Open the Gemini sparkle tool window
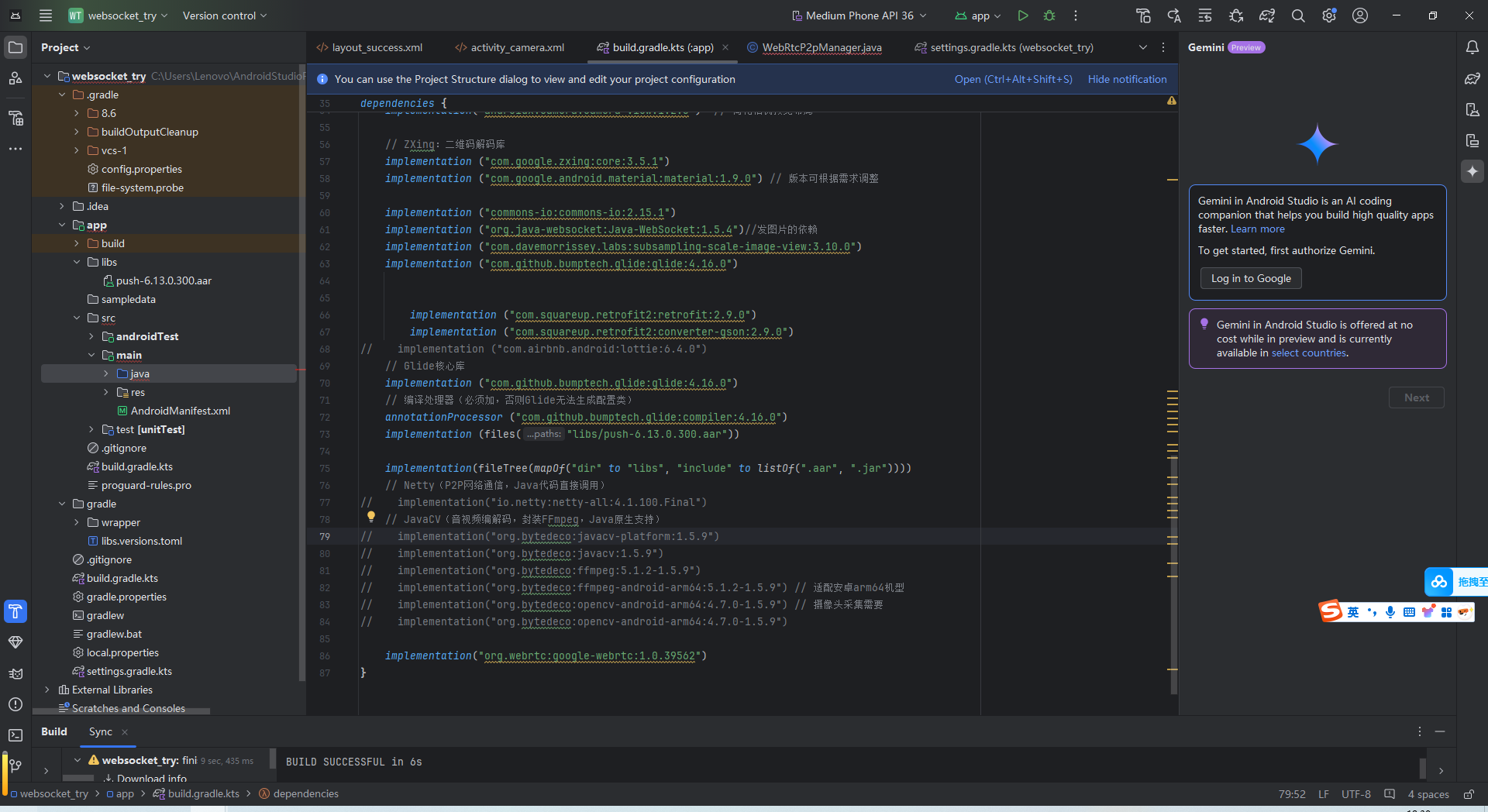The width and height of the screenshot is (1488, 812). tap(1472, 171)
